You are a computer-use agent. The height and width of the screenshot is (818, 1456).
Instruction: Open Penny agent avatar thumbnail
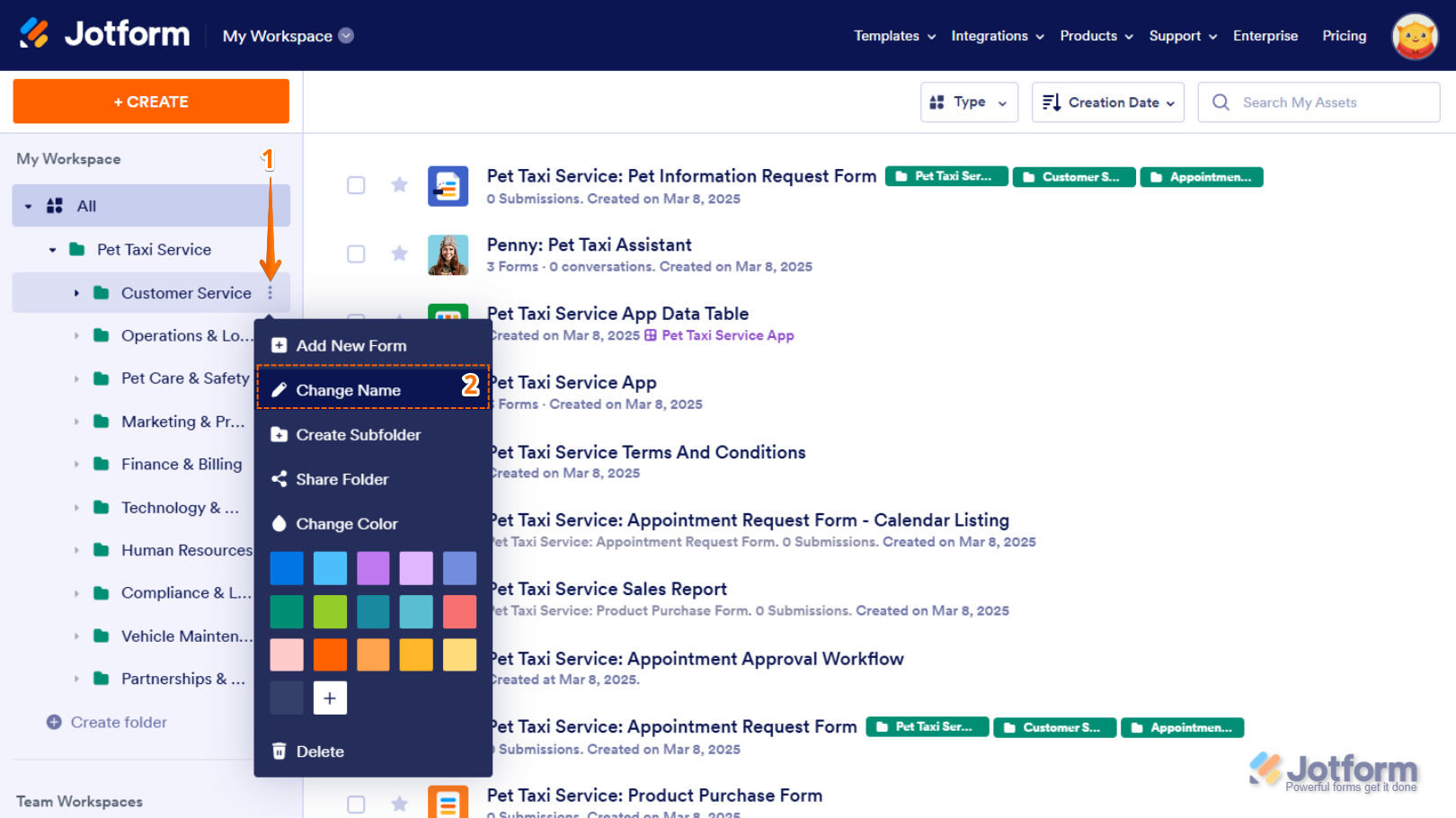point(448,255)
